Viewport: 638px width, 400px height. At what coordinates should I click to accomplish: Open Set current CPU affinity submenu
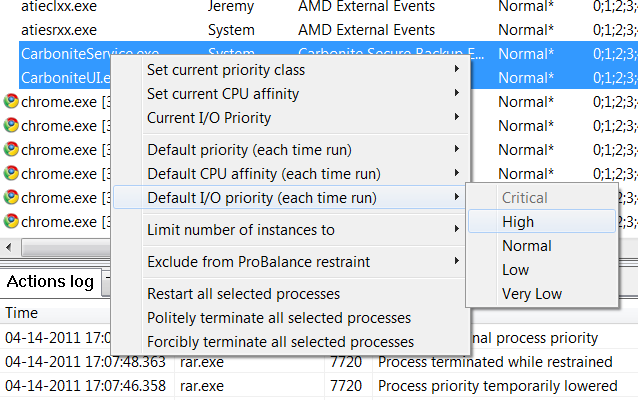point(291,94)
